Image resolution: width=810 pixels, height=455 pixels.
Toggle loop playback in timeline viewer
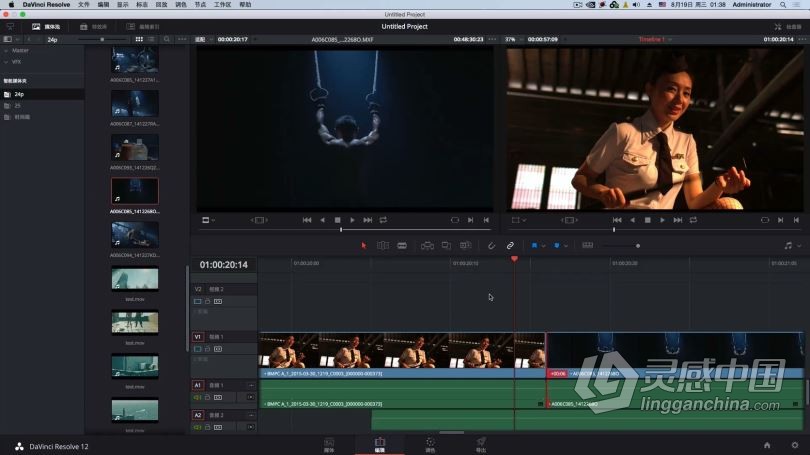click(693, 220)
